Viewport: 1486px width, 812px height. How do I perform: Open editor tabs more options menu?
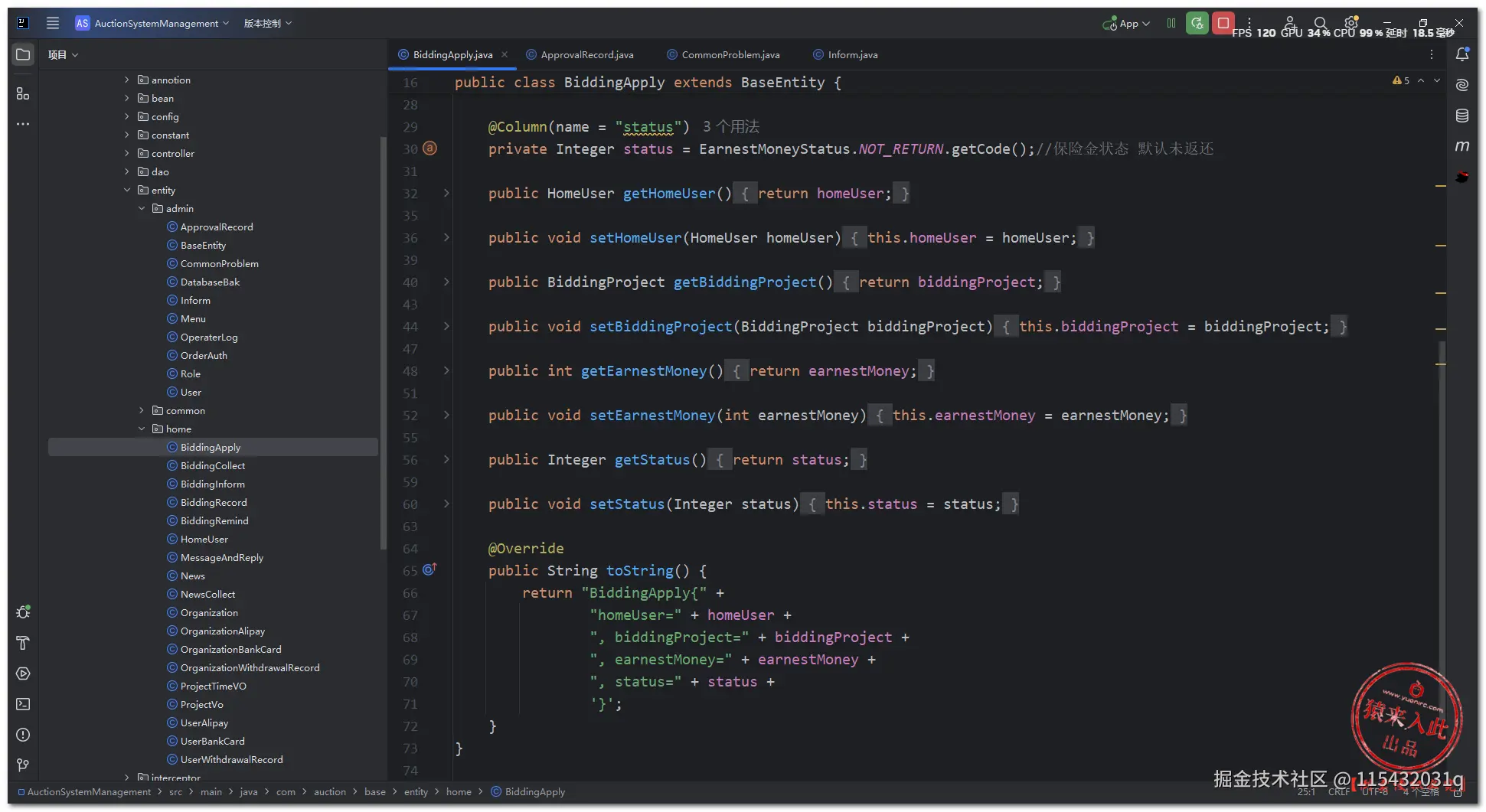coord(1432,54)
